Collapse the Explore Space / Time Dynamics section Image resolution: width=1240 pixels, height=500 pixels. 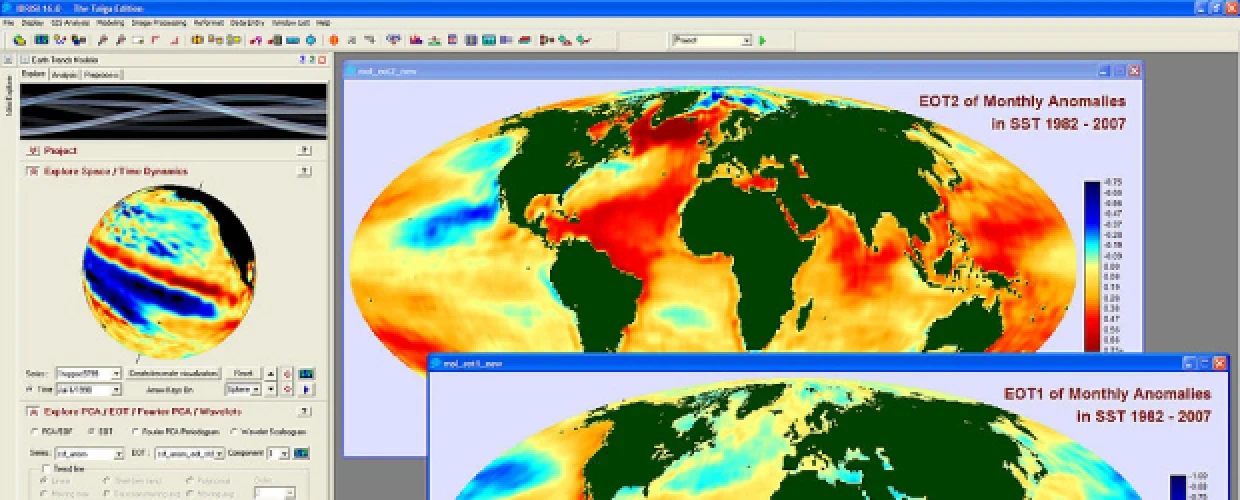(x=33, y=171)
